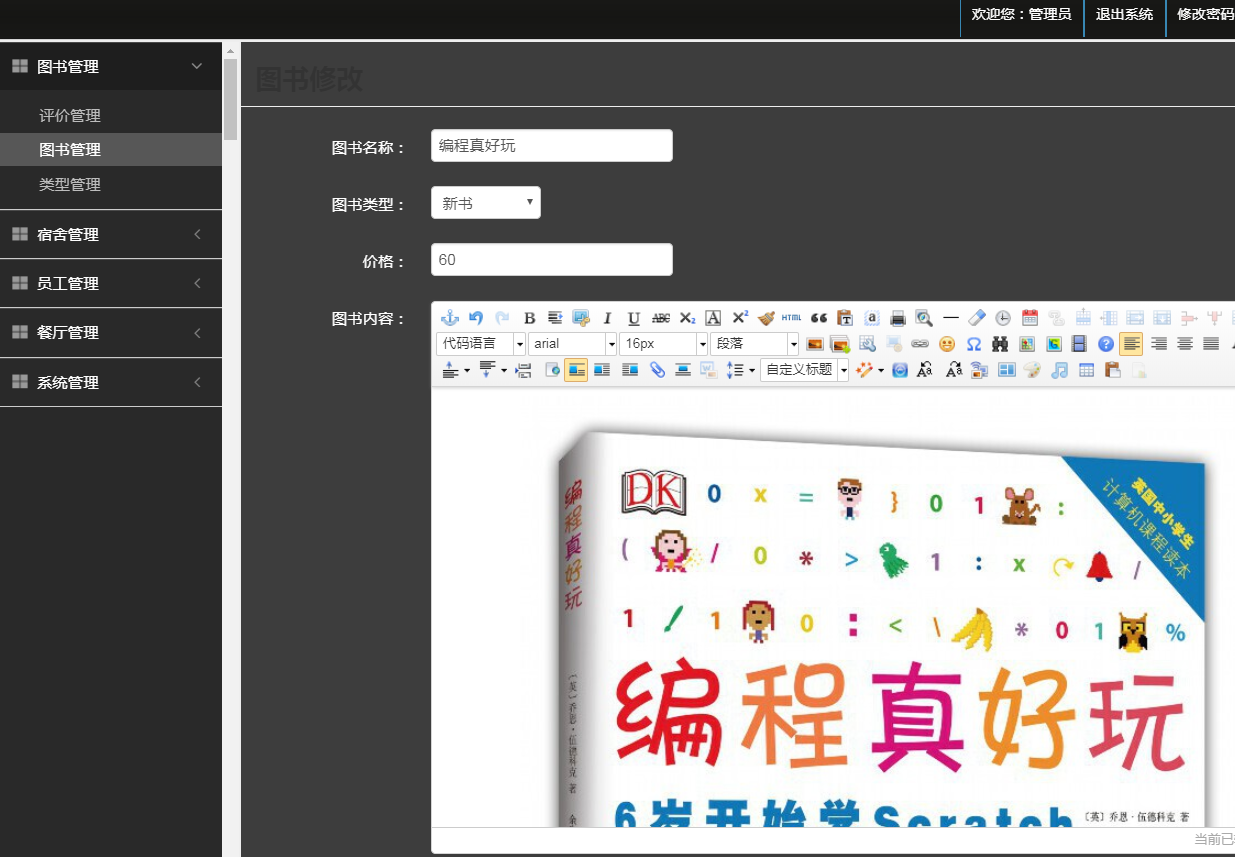Expand the 员工管理 sidebar section
Viewport: 1235px width, 857px height.
click(x=111, y=283)
